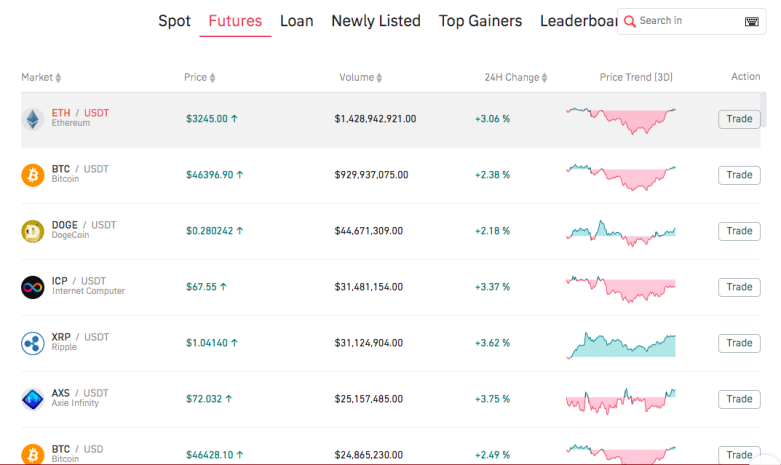The width and height of the screenshot is (781, 465).
Task: Click the price $3245.00
Action: pyautogui.click(x=207, y=119)
